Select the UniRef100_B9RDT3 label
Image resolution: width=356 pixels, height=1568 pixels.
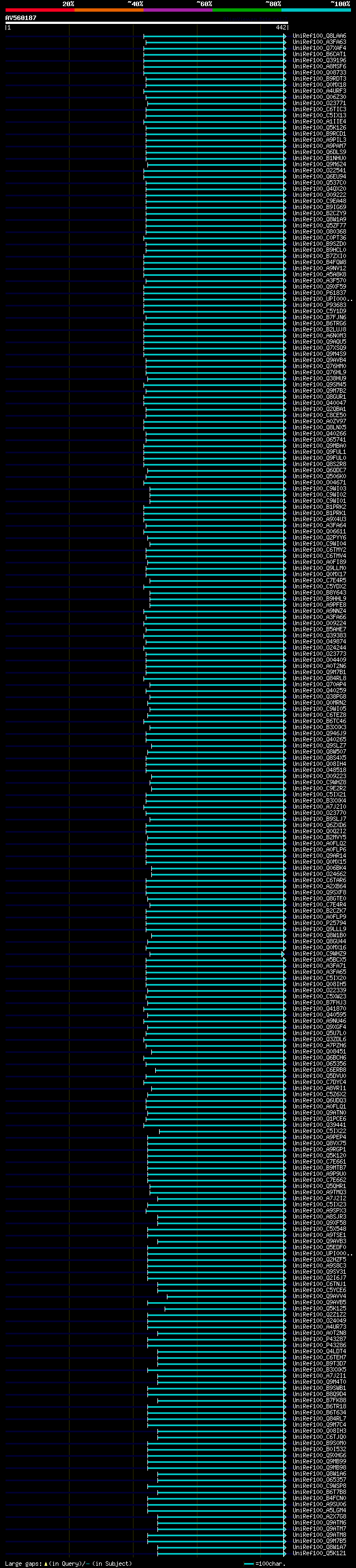click(x=319, y=78)
